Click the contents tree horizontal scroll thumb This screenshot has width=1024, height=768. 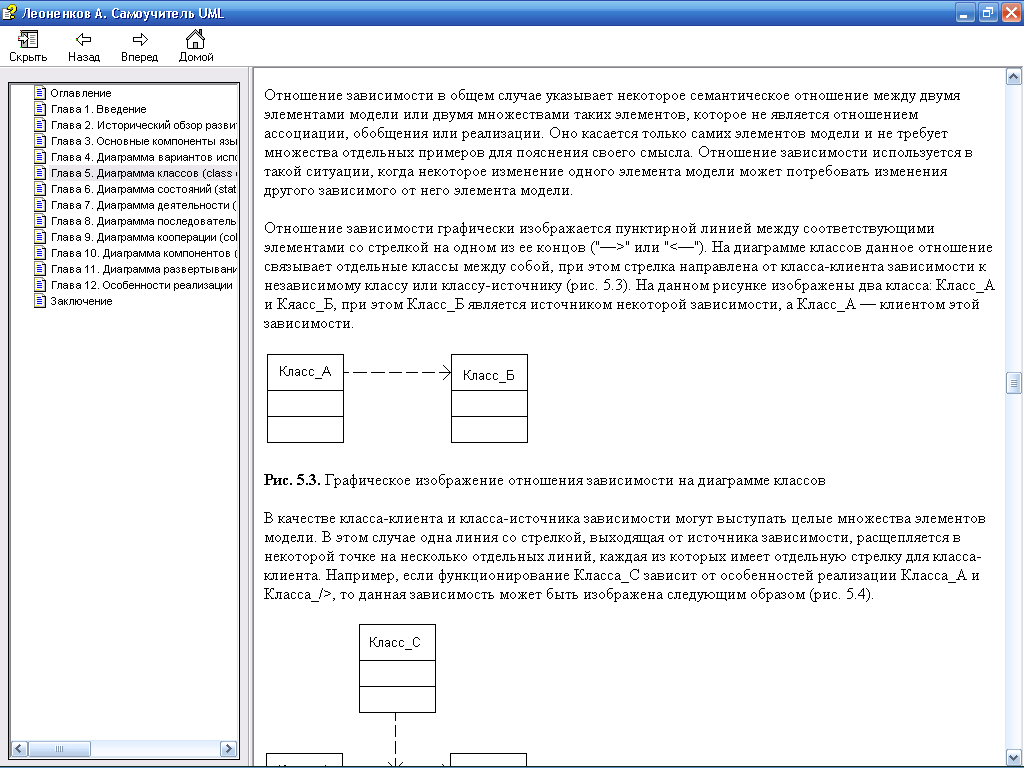[59, 748]
